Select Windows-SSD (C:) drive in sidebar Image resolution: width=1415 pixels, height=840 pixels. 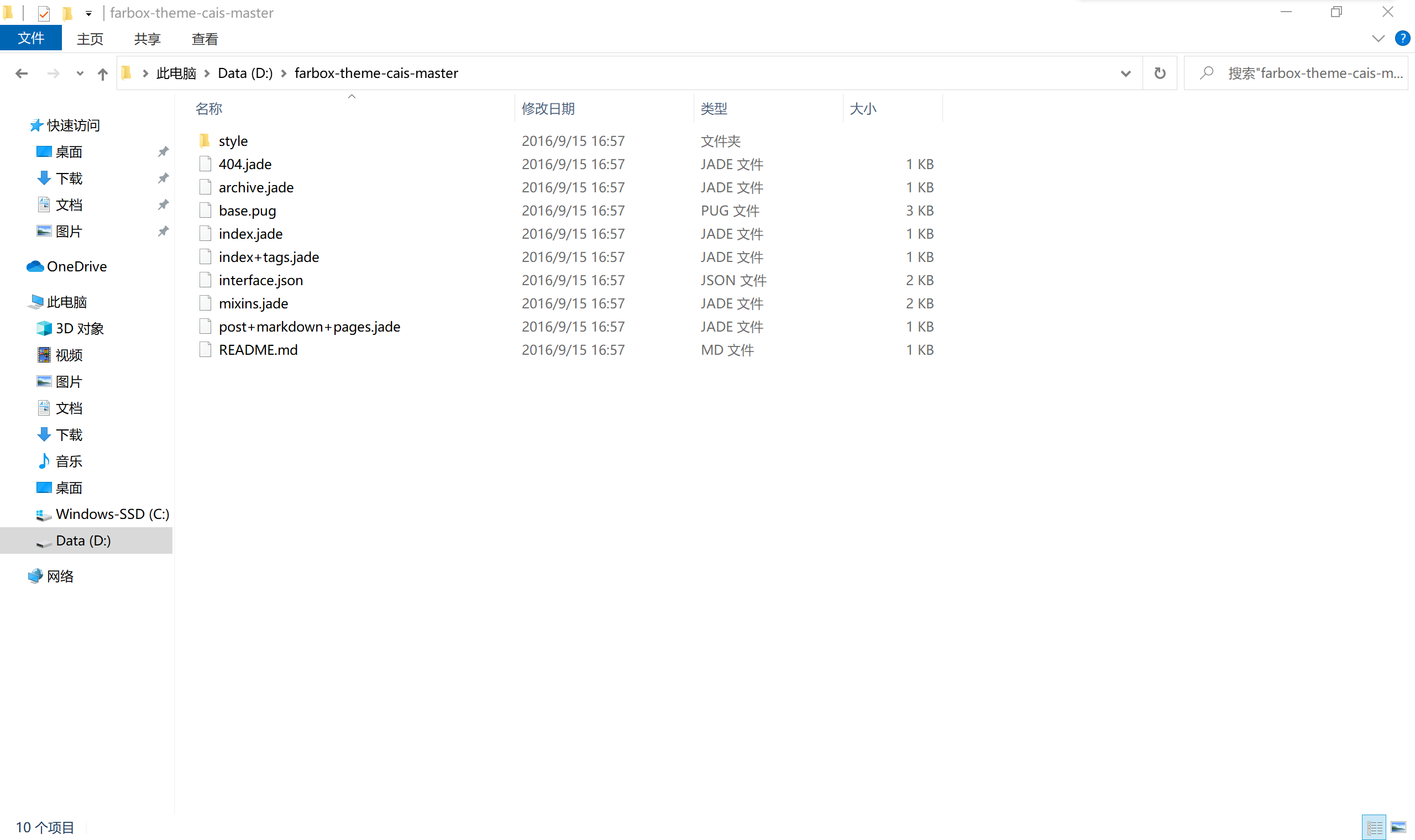112,514
